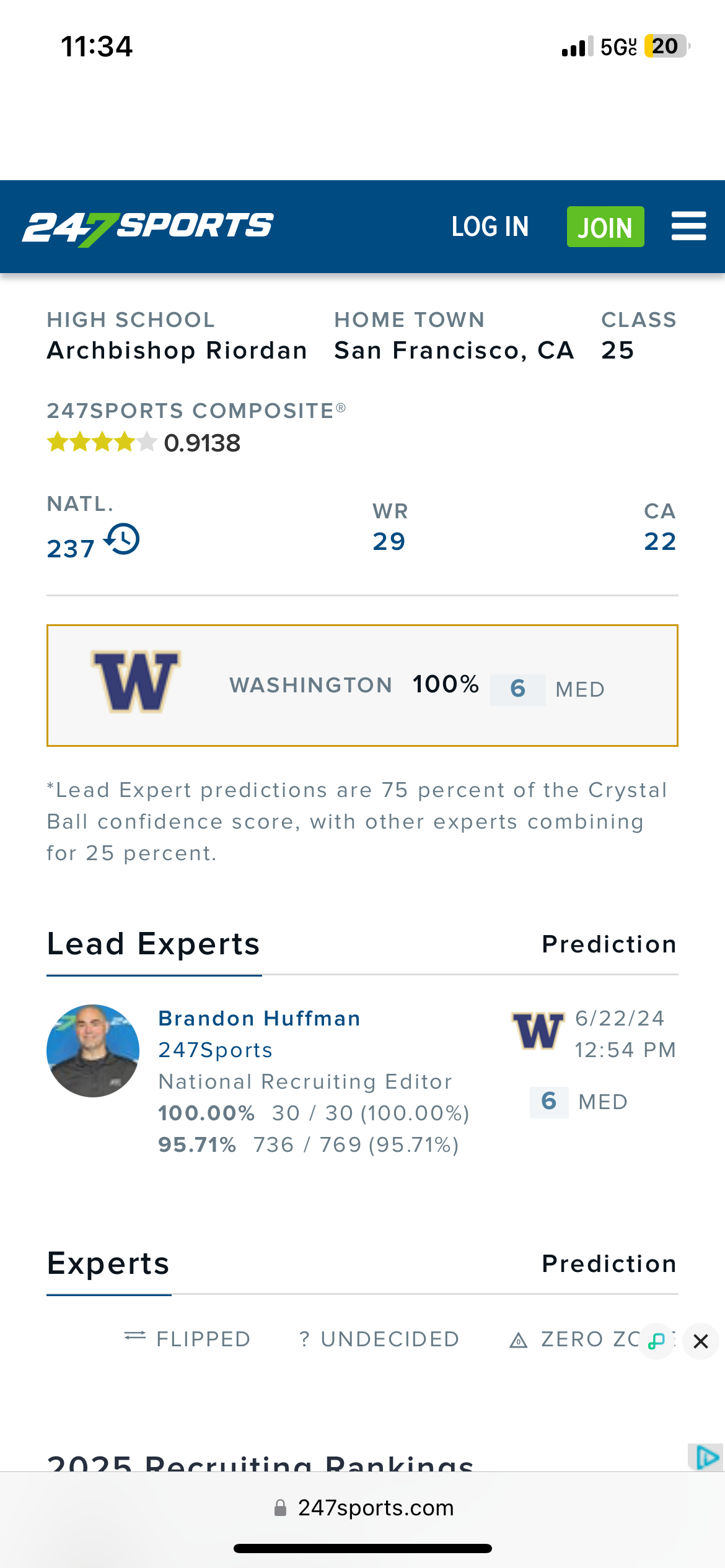Tap the Washington logo in the prediction banner
The width and height of the screenshot is (725, 1568).
pyautogui.click(x=136, y=682)
